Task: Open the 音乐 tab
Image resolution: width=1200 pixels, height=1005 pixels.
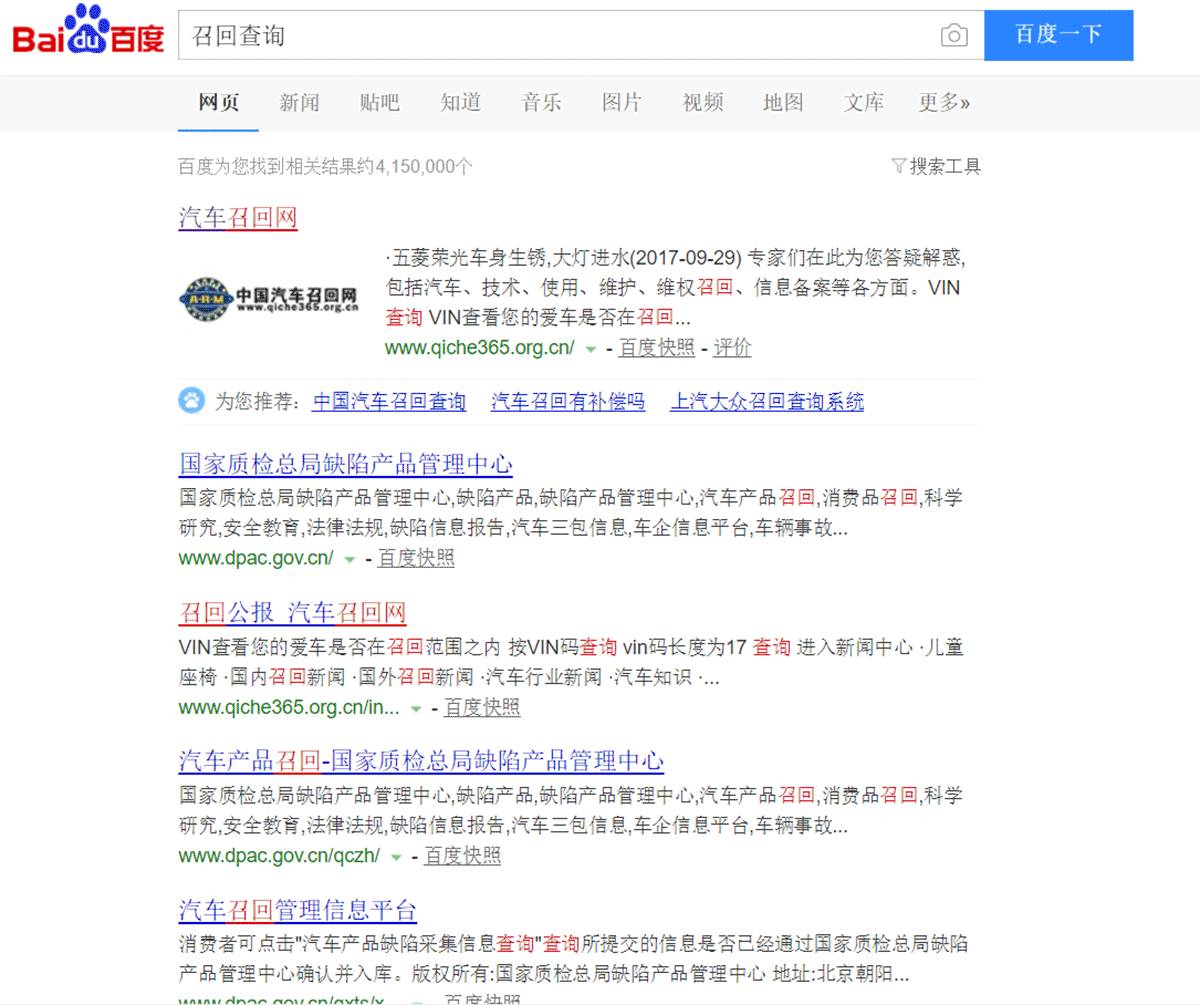Action: pyautogui.click(x=541, y=102)
